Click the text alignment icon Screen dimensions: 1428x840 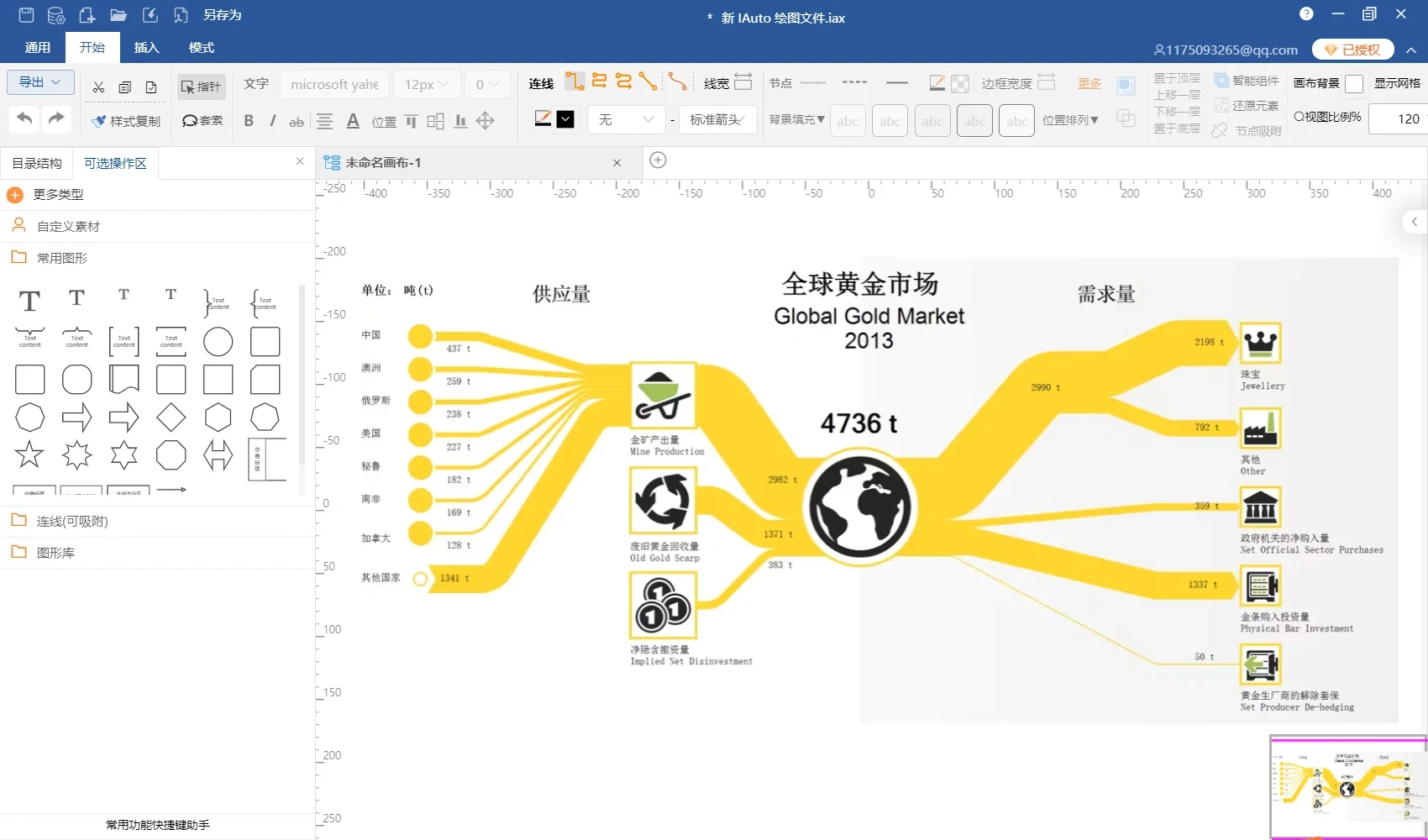pos(324,121)
